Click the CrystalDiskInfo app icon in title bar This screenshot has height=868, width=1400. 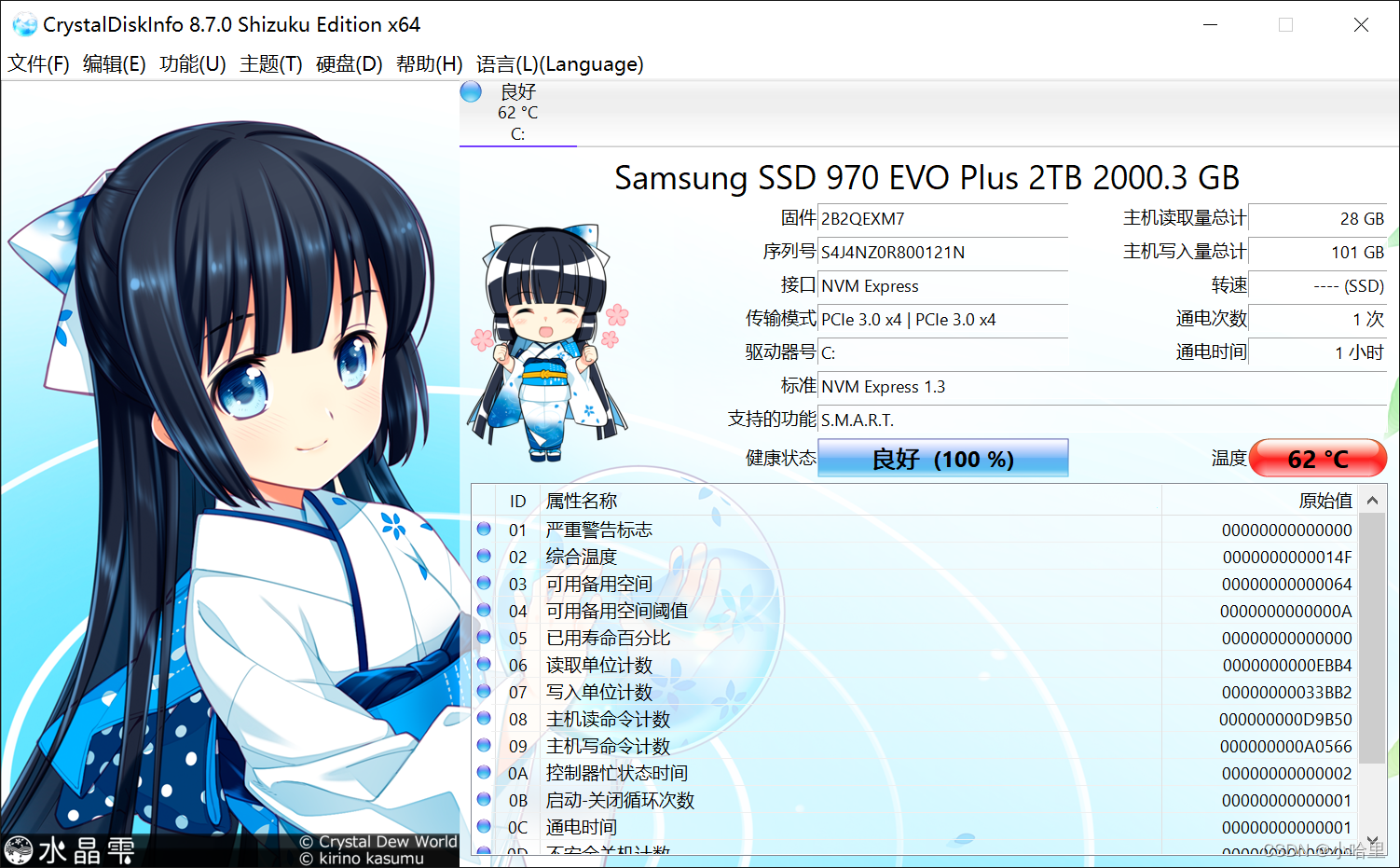(x=24, y=24)
